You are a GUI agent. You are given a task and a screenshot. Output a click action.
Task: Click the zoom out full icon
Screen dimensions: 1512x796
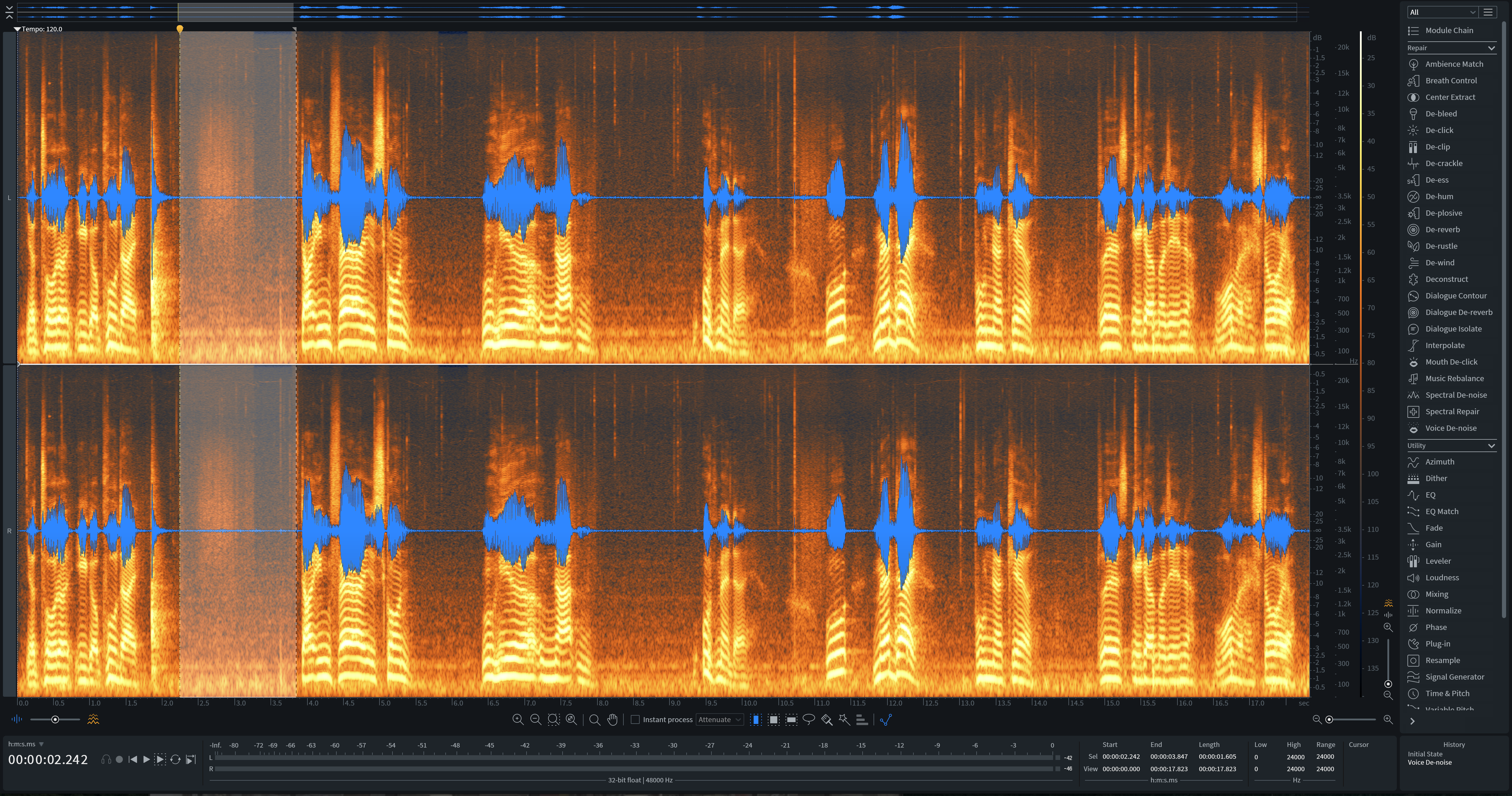(571, 720)
